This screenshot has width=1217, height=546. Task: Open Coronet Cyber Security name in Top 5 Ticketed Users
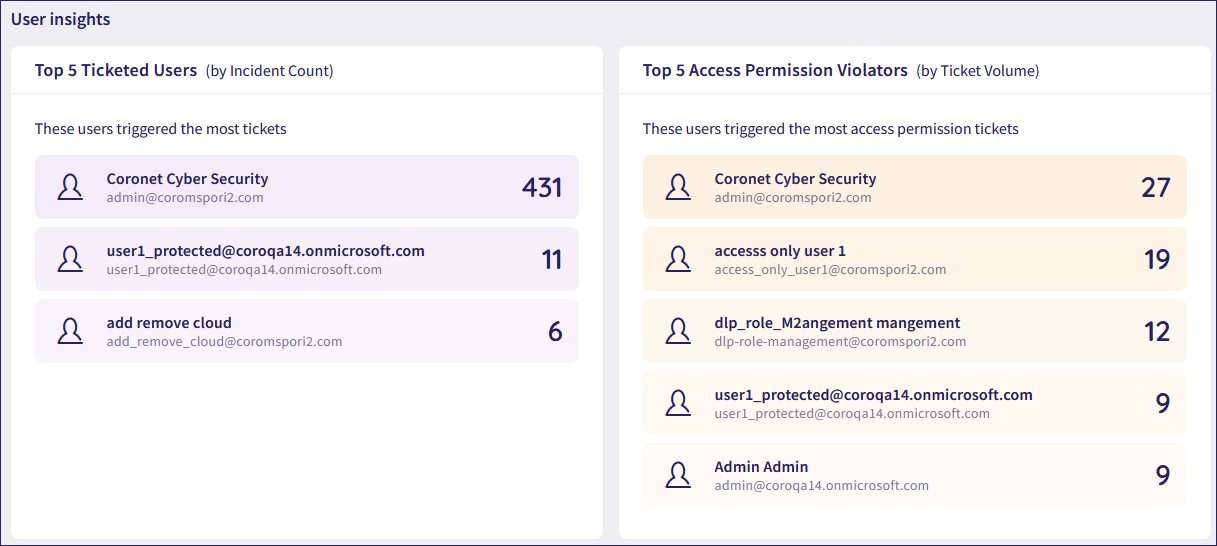click(187, 179)
